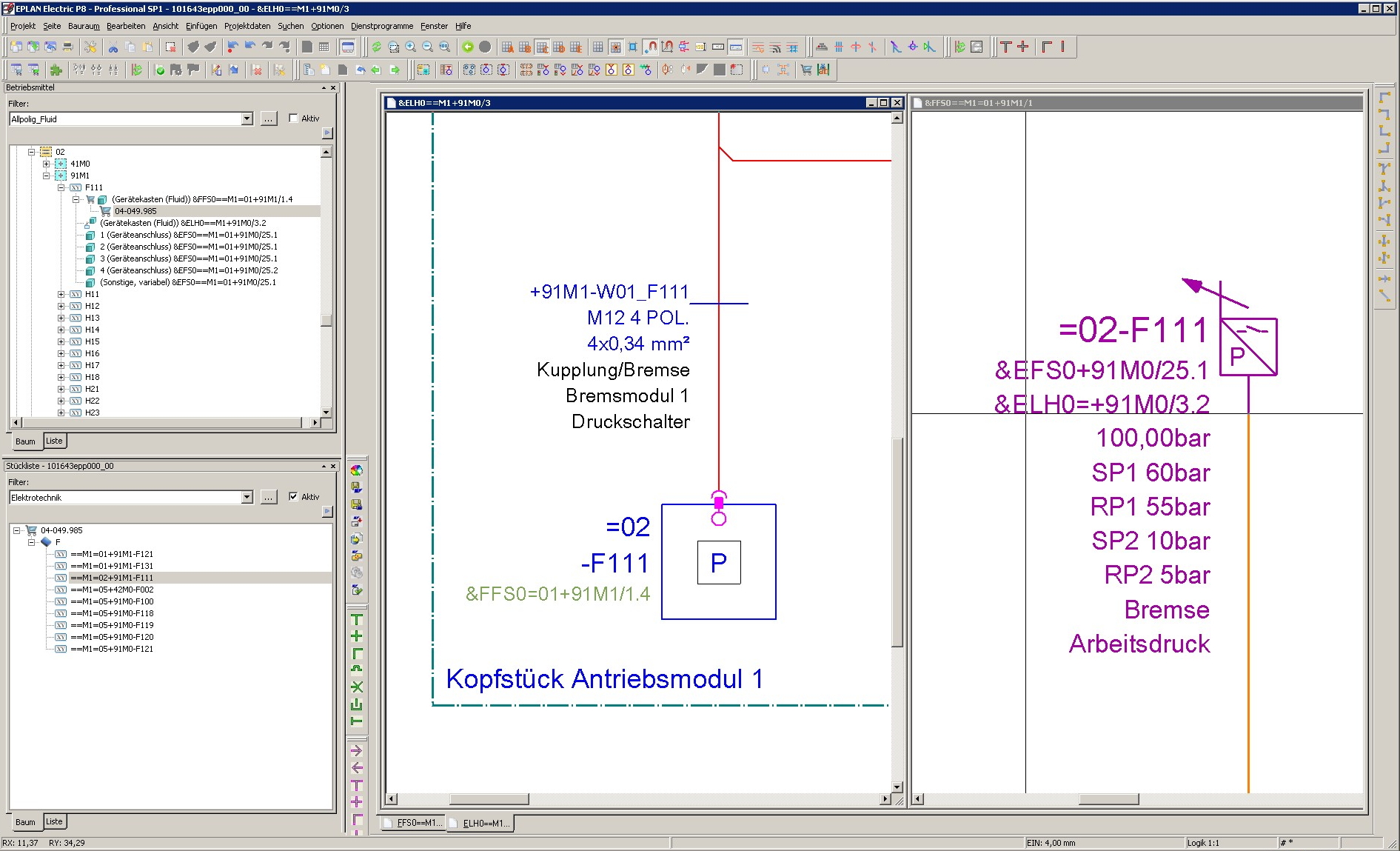
Task: Switch Stückliste panel to Liste view
Action: (x=54, y=821)
